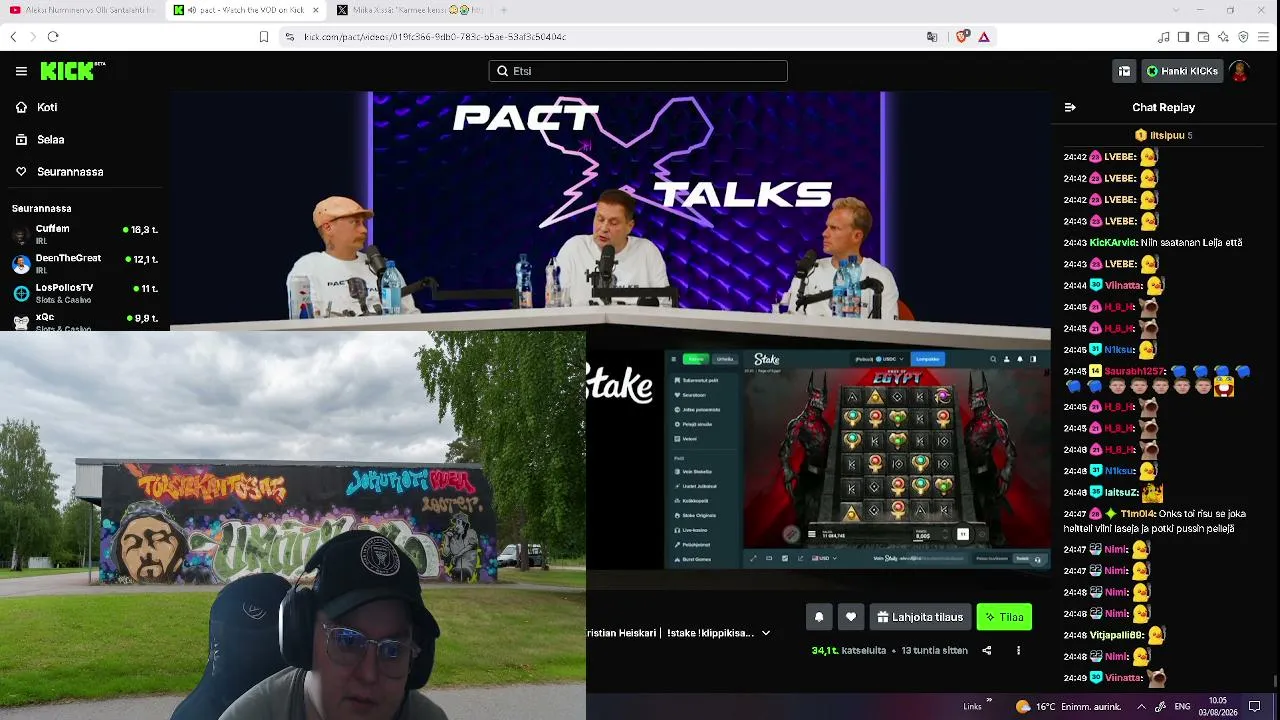Open the Selaa browse page

[x=50, y=140]
